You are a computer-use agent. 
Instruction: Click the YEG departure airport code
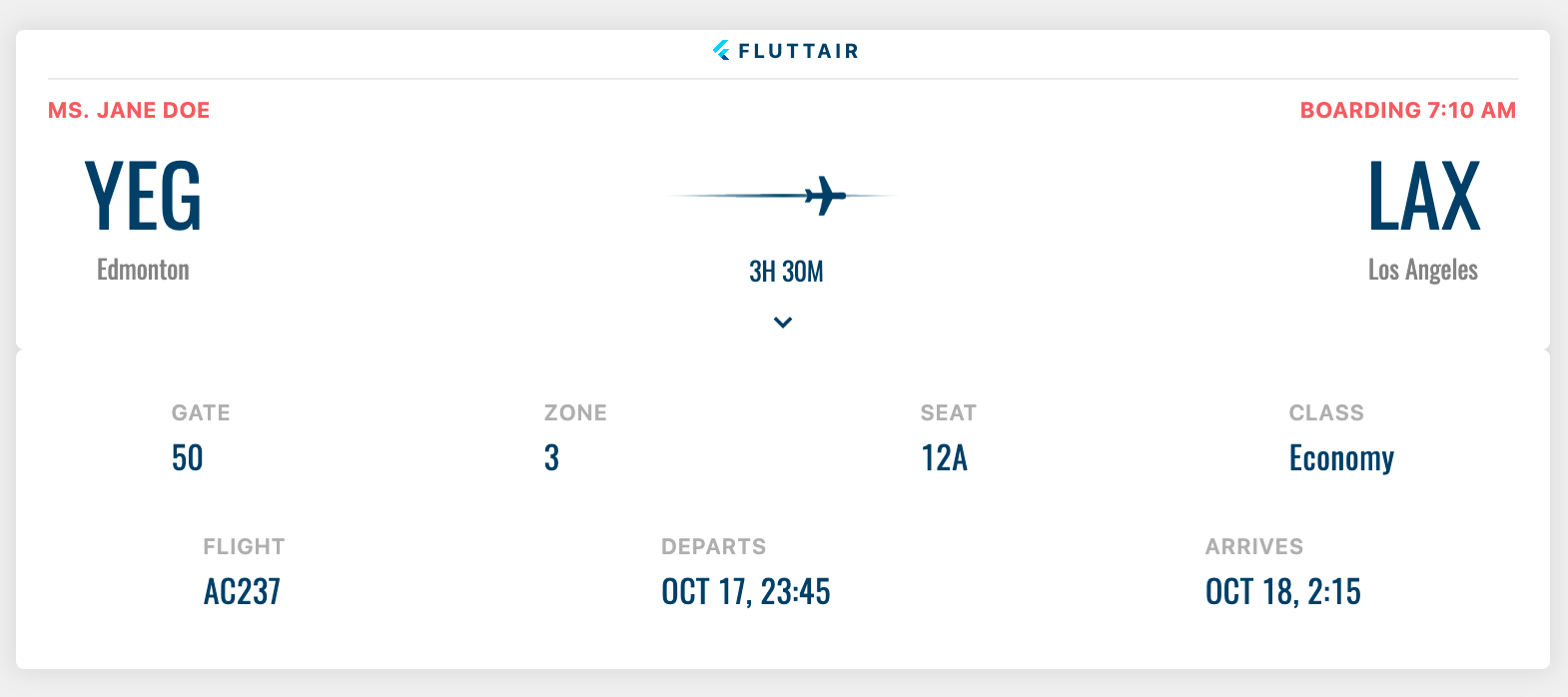(144, 197)
